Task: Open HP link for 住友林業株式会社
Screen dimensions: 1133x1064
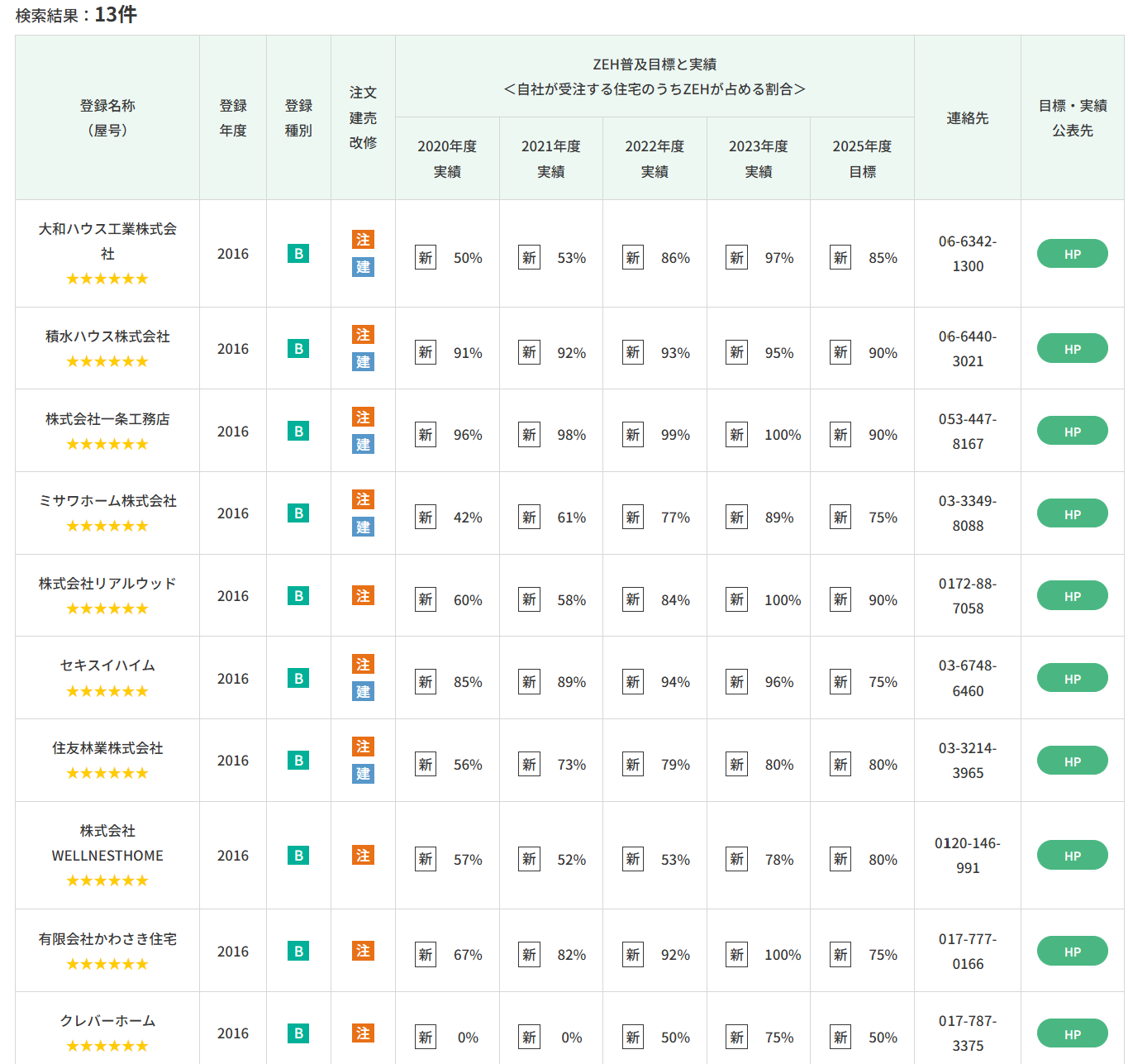Action: point(1072,761)
